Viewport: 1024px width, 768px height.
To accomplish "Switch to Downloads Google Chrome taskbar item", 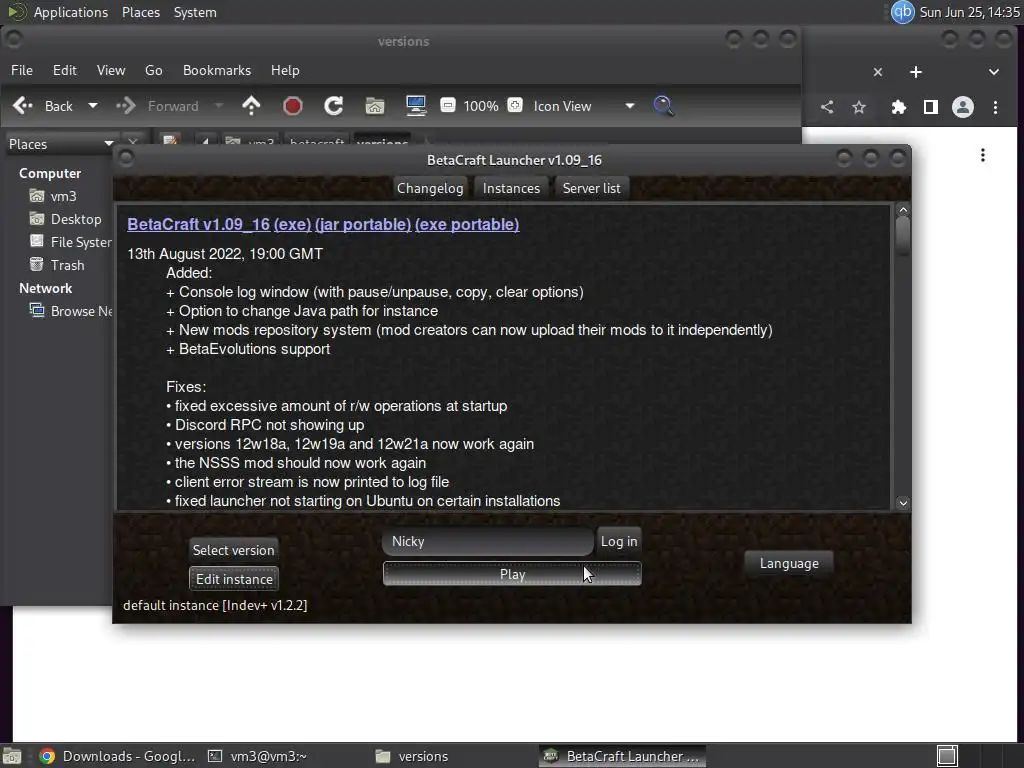I will [118, 756].
